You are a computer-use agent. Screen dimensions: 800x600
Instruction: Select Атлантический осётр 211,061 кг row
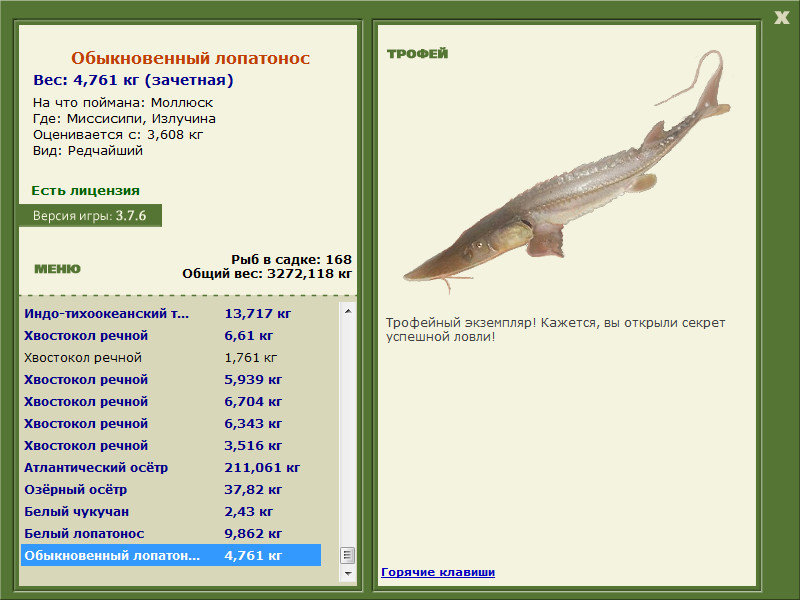(171, 467)
